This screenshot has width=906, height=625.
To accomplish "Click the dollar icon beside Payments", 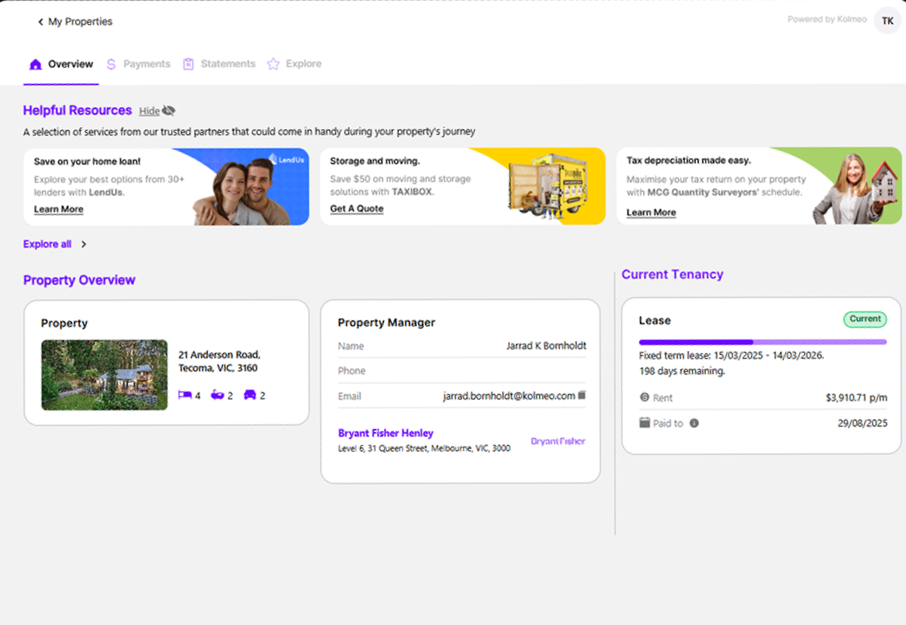I will point(111,64).
